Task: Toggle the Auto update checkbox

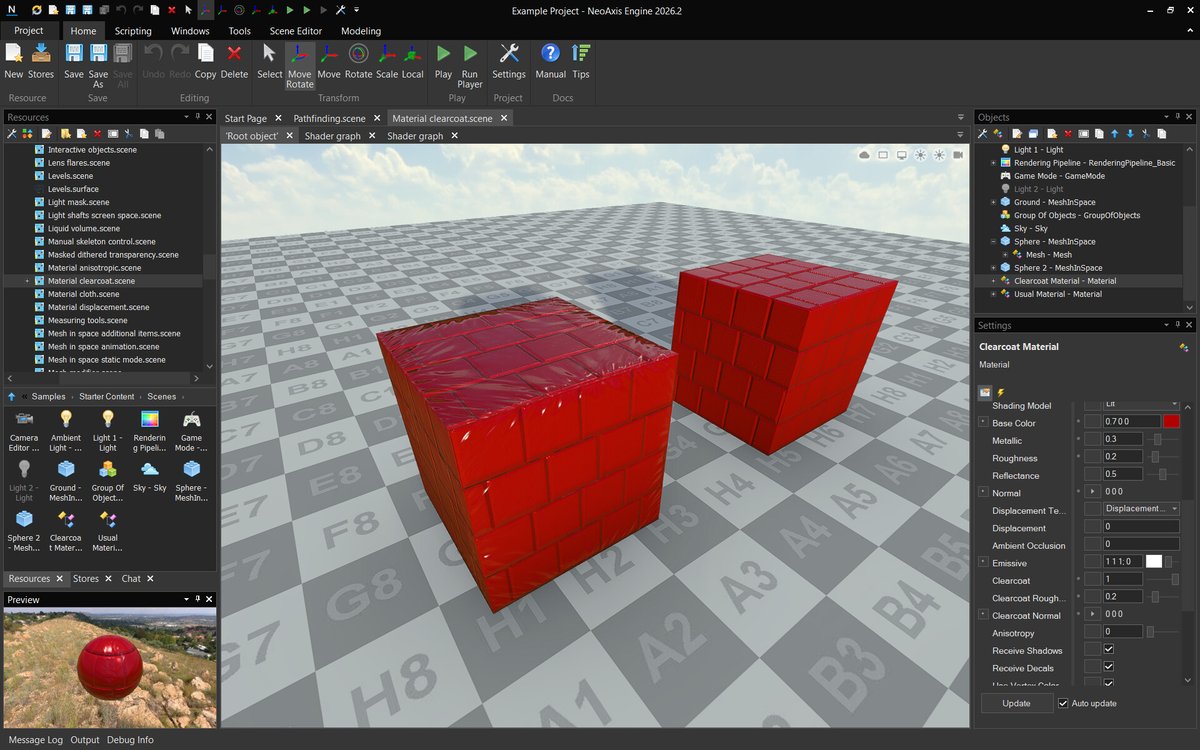Action: point(1063,703)
